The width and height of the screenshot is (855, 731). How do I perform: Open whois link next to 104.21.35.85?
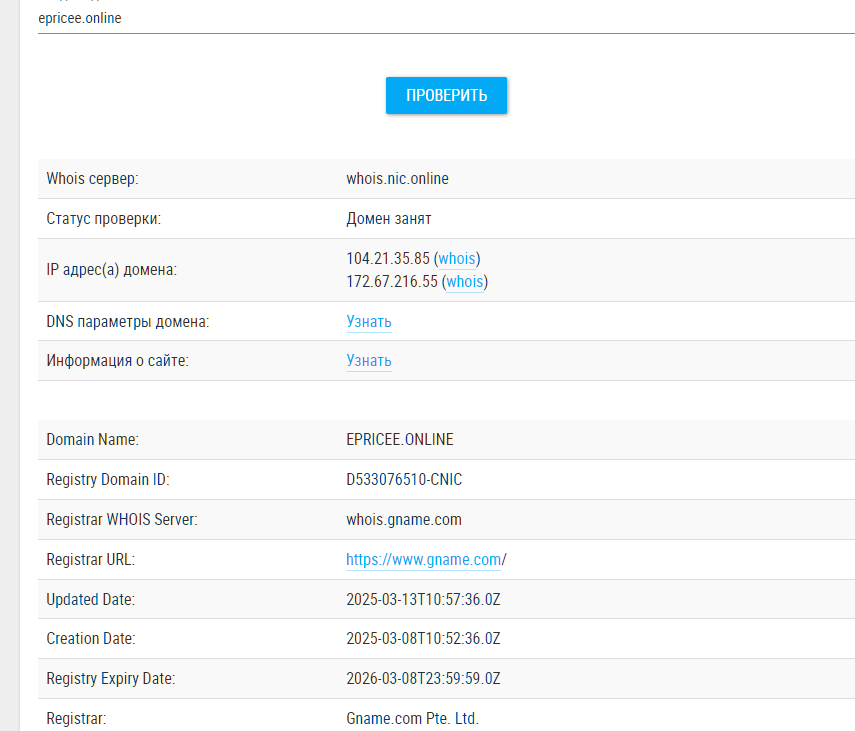457,259
